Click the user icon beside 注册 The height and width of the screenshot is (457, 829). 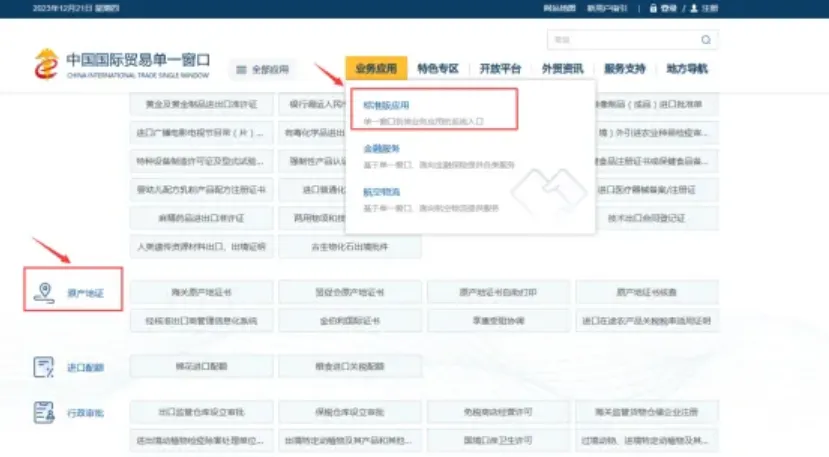coord(694,8)
